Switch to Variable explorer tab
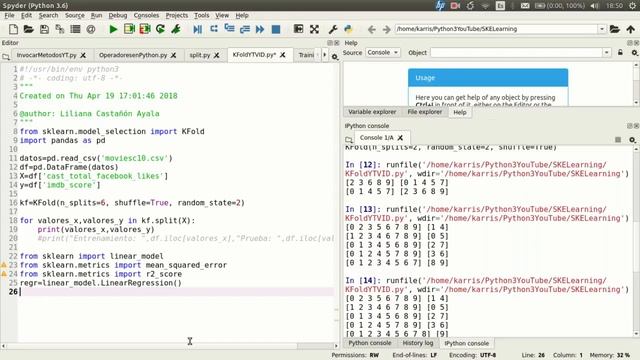The image size is (640, 360). click(x=372, y=112)
